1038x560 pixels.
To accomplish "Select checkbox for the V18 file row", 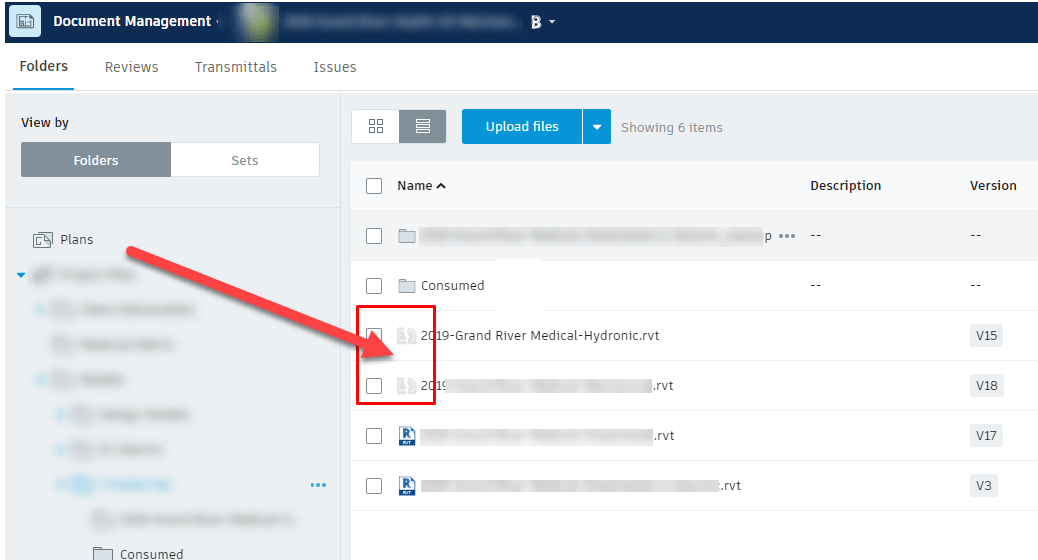I will 374,386.
